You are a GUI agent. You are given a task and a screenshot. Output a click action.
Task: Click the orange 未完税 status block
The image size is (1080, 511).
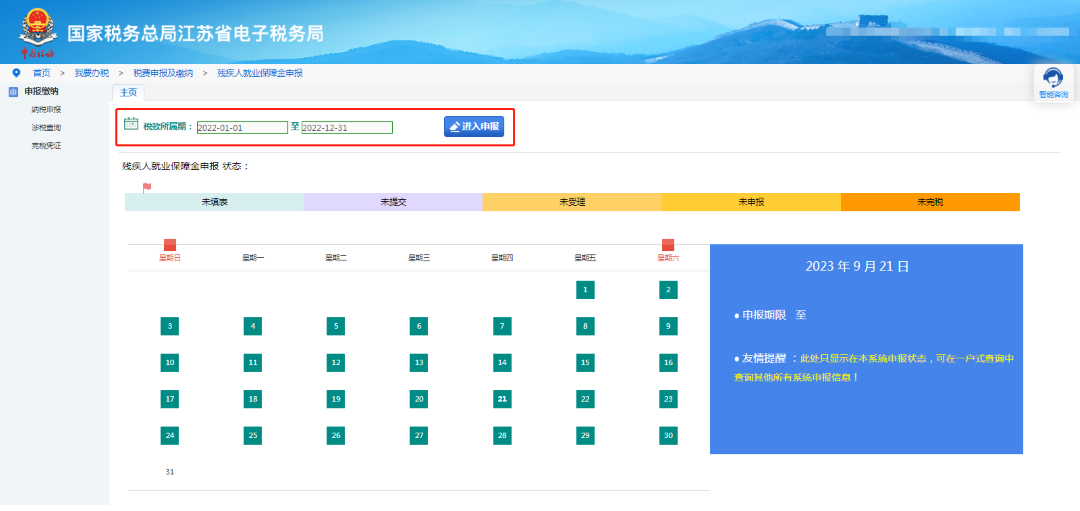pos(929,202)
